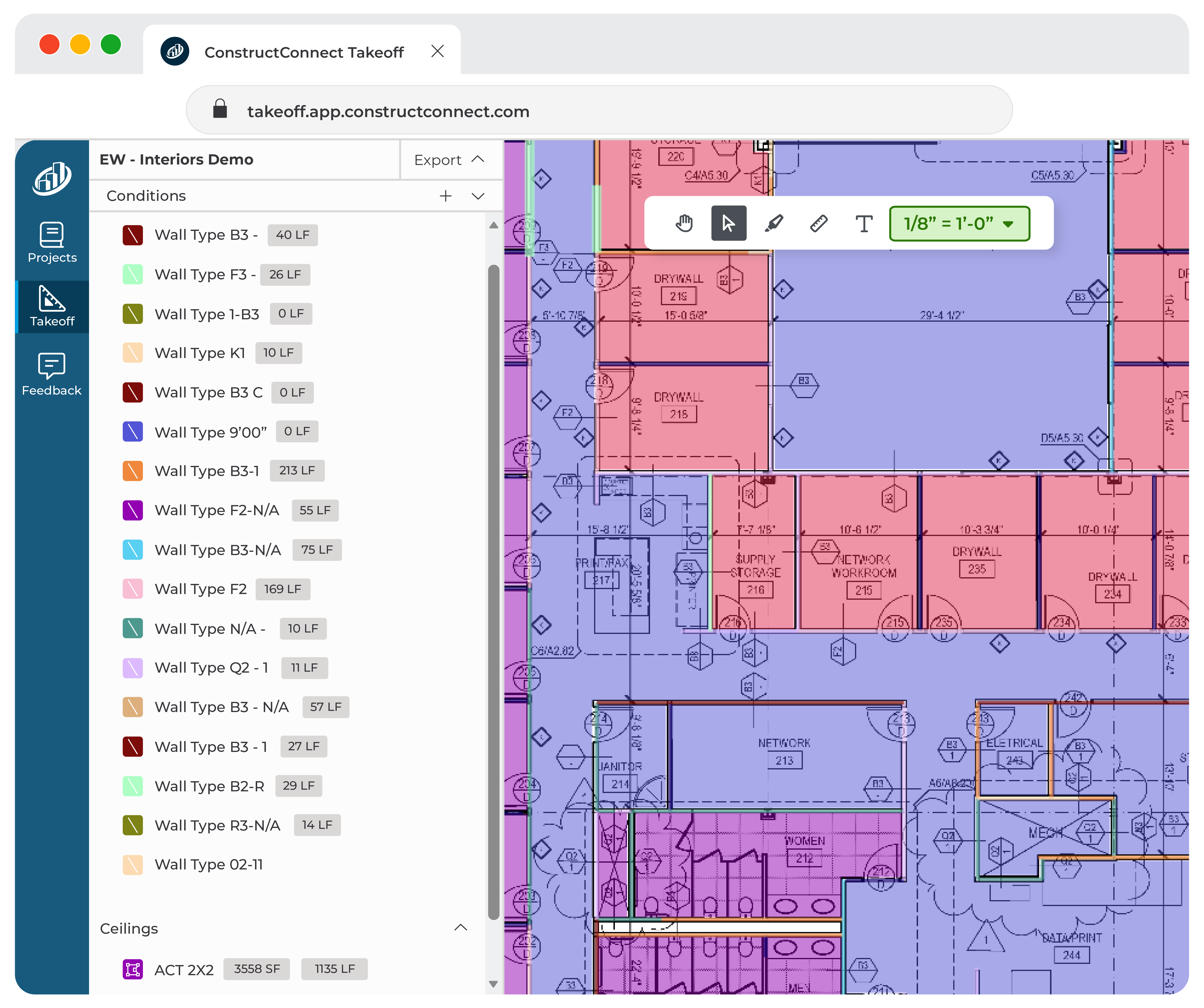
Task: Click the Wall Type F3 - color swatch
Action: [132, 274]
